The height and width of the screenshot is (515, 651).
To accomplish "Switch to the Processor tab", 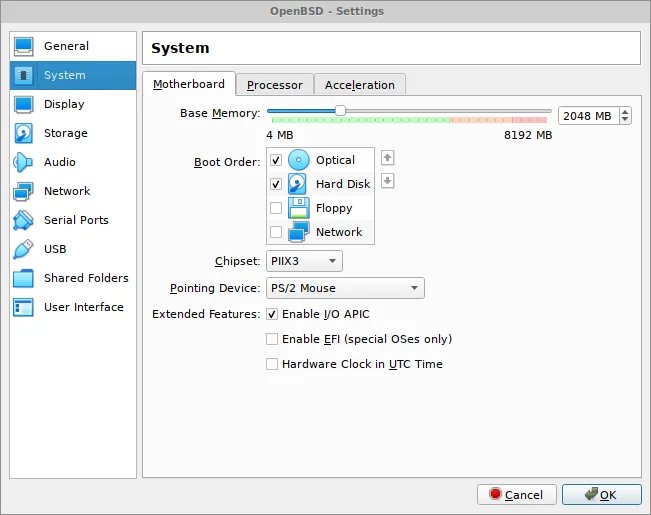I will [x=275, y=85].
